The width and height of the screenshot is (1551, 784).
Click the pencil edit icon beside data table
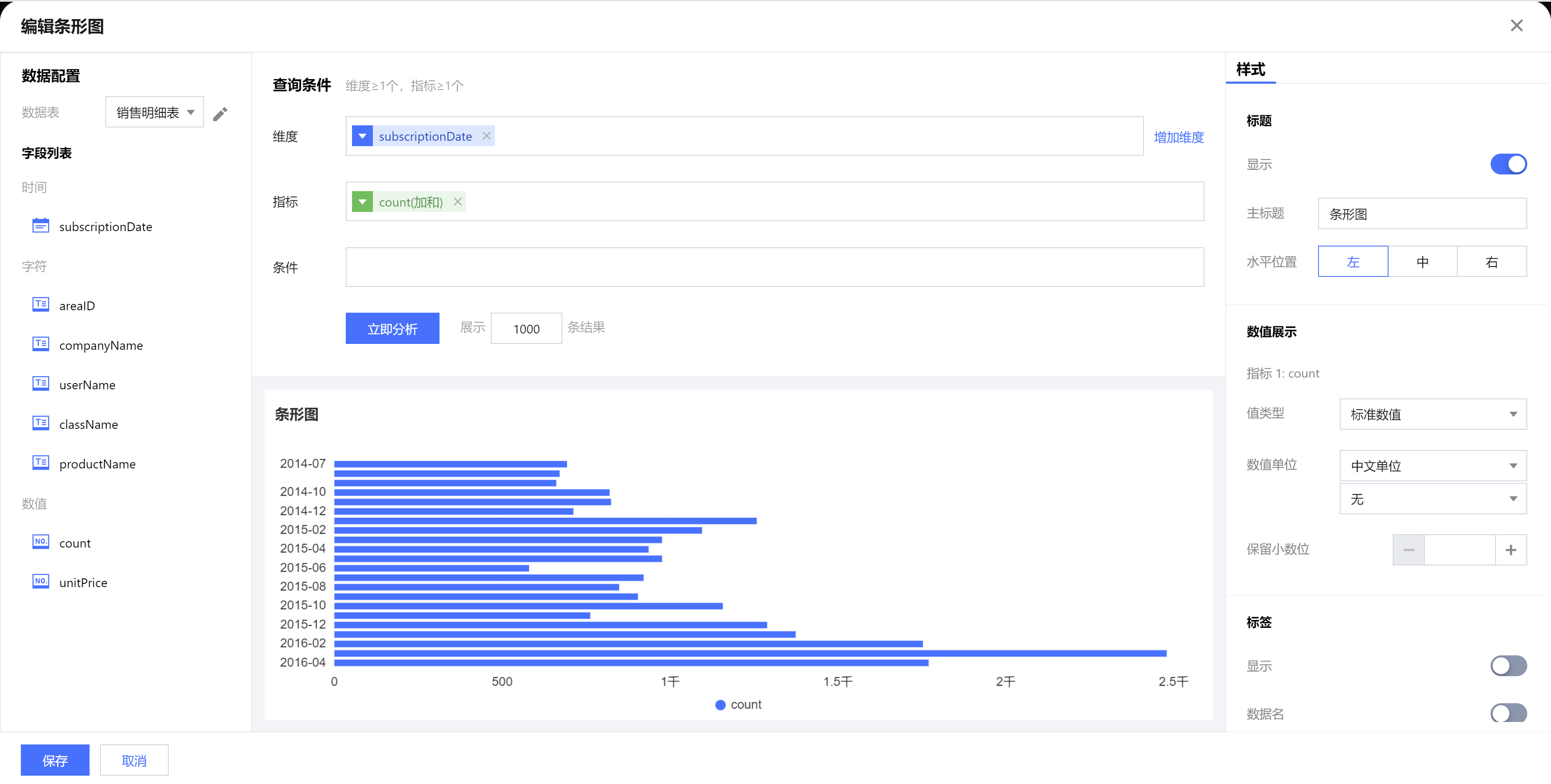pos(220,113)
